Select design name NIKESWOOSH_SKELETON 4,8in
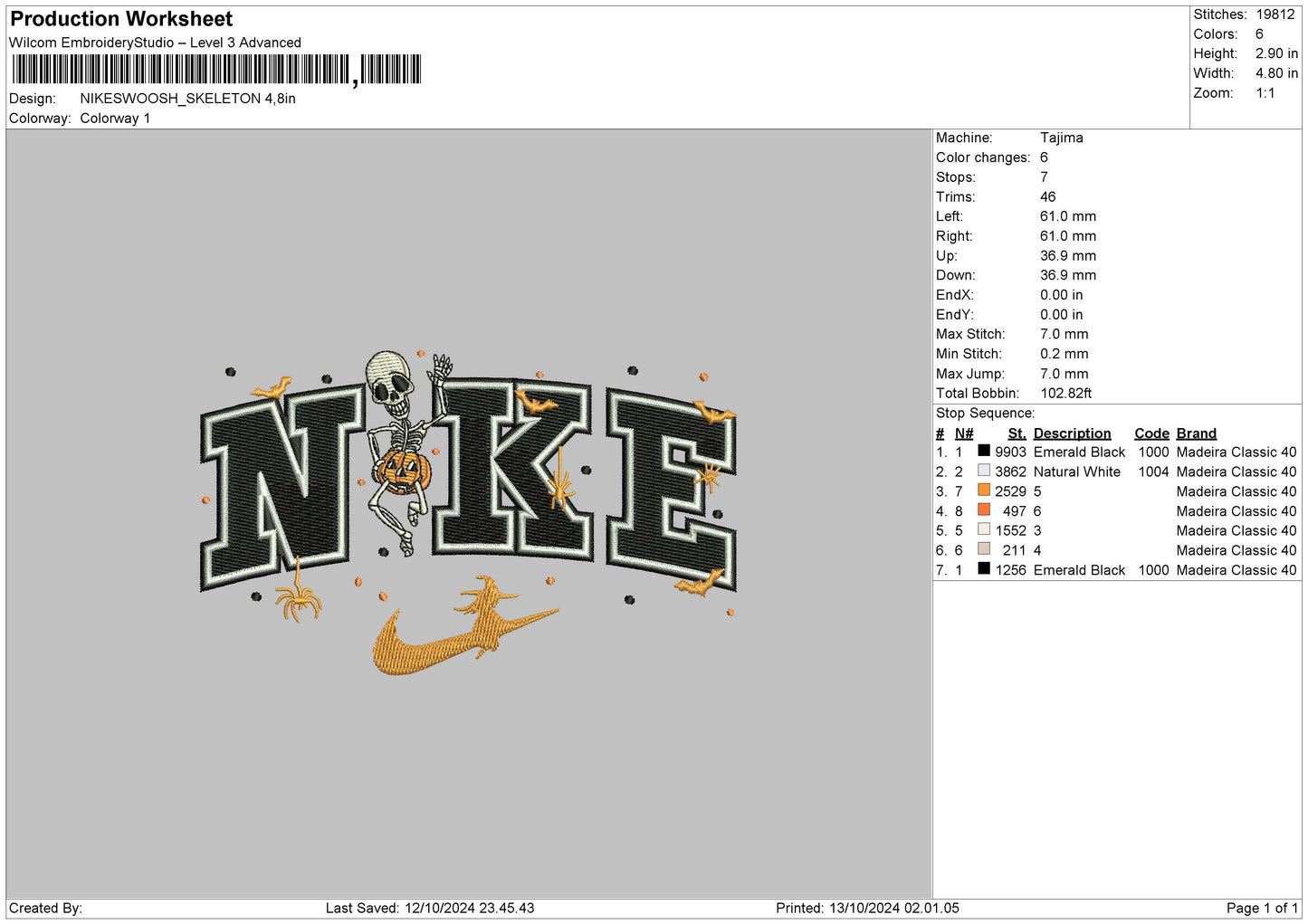The height and width of the screenshot is (924, 1308). (x=187, y=99)
